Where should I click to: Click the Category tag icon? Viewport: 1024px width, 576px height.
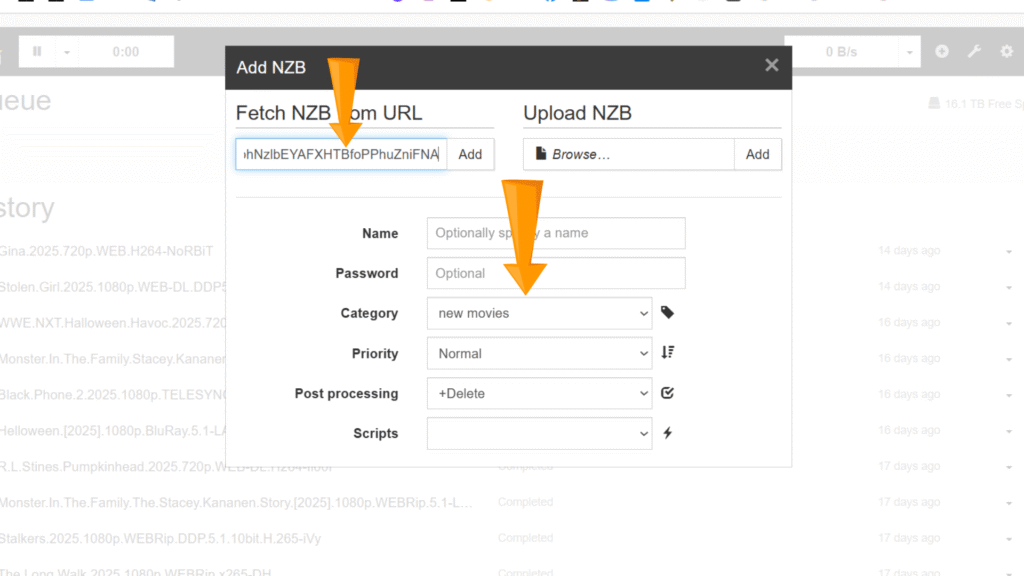[x=668, y=313]
